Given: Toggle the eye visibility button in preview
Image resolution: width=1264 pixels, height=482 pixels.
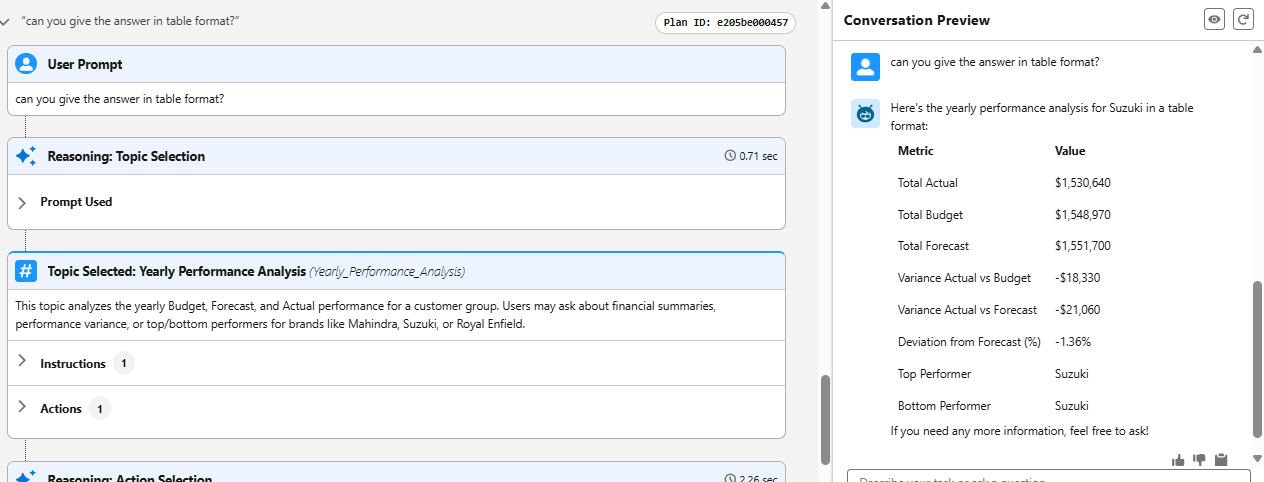Looking at the screenshot, I should pos(1214,19).
